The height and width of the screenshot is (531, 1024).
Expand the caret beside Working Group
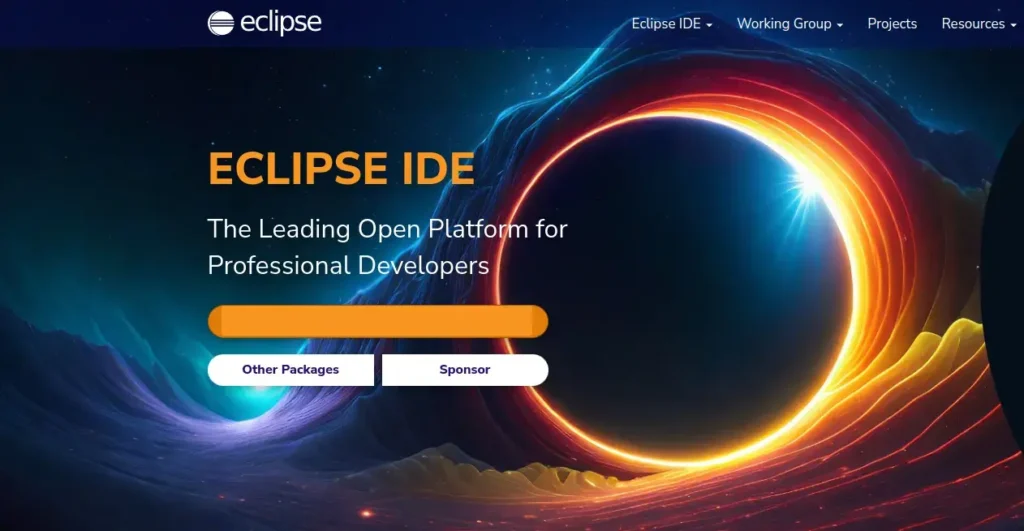840,25
